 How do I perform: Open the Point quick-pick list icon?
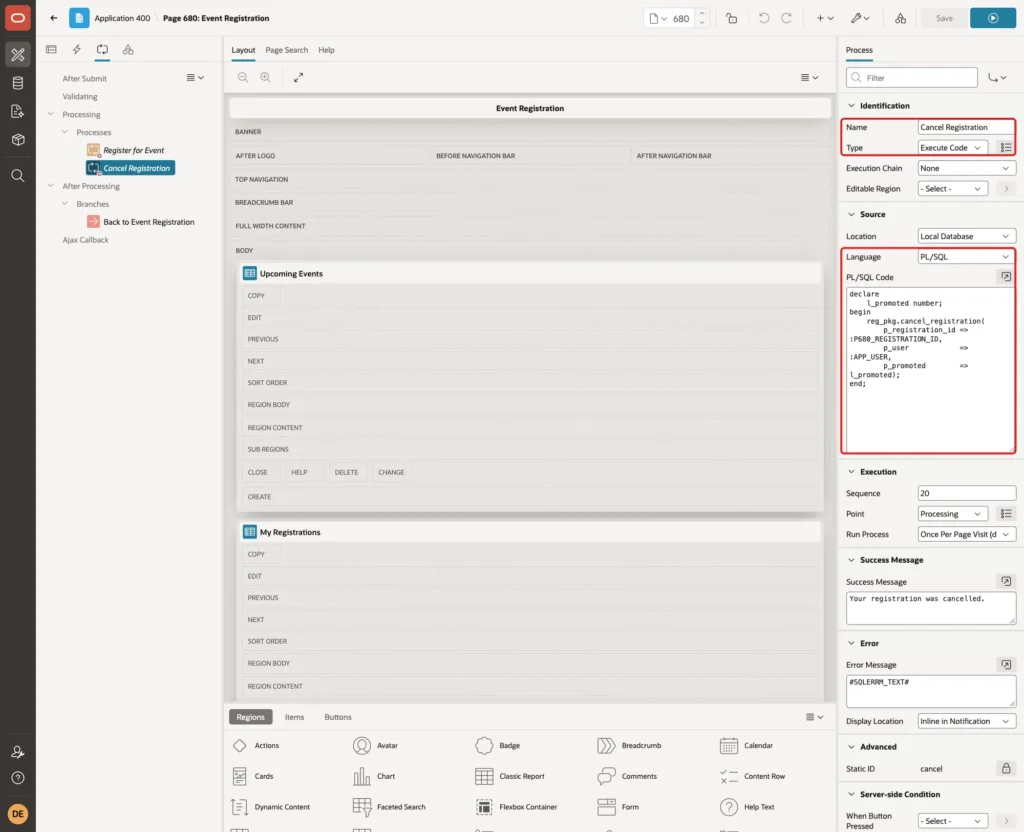[x=1006, y=513]
